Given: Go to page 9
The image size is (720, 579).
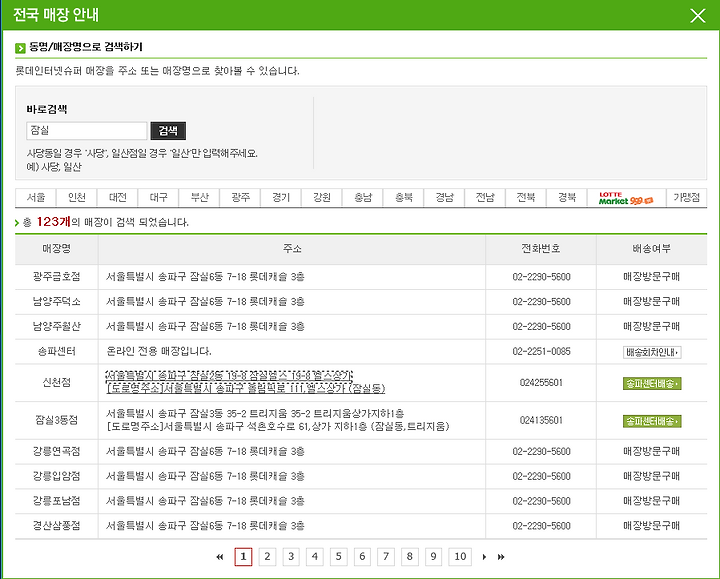Looking at the screenshot, I should coord(433,557).
